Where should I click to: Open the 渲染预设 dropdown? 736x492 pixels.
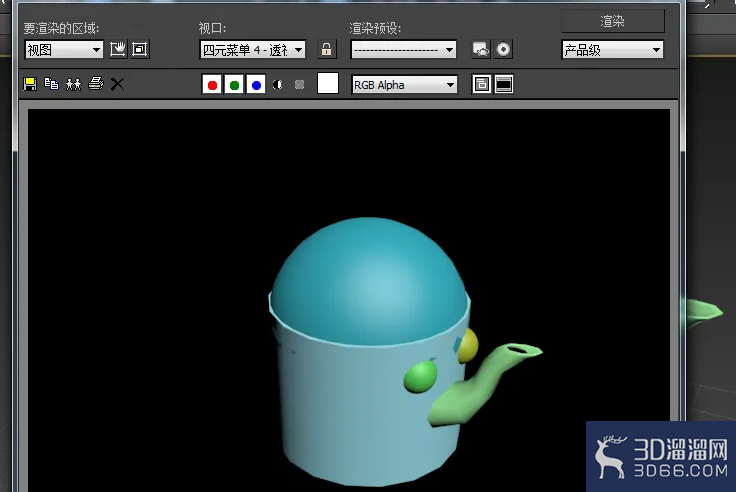[x=404, y=50]
